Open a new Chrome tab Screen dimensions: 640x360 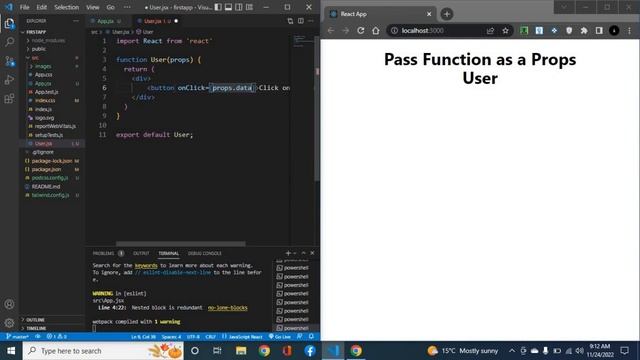click(447, 14)
